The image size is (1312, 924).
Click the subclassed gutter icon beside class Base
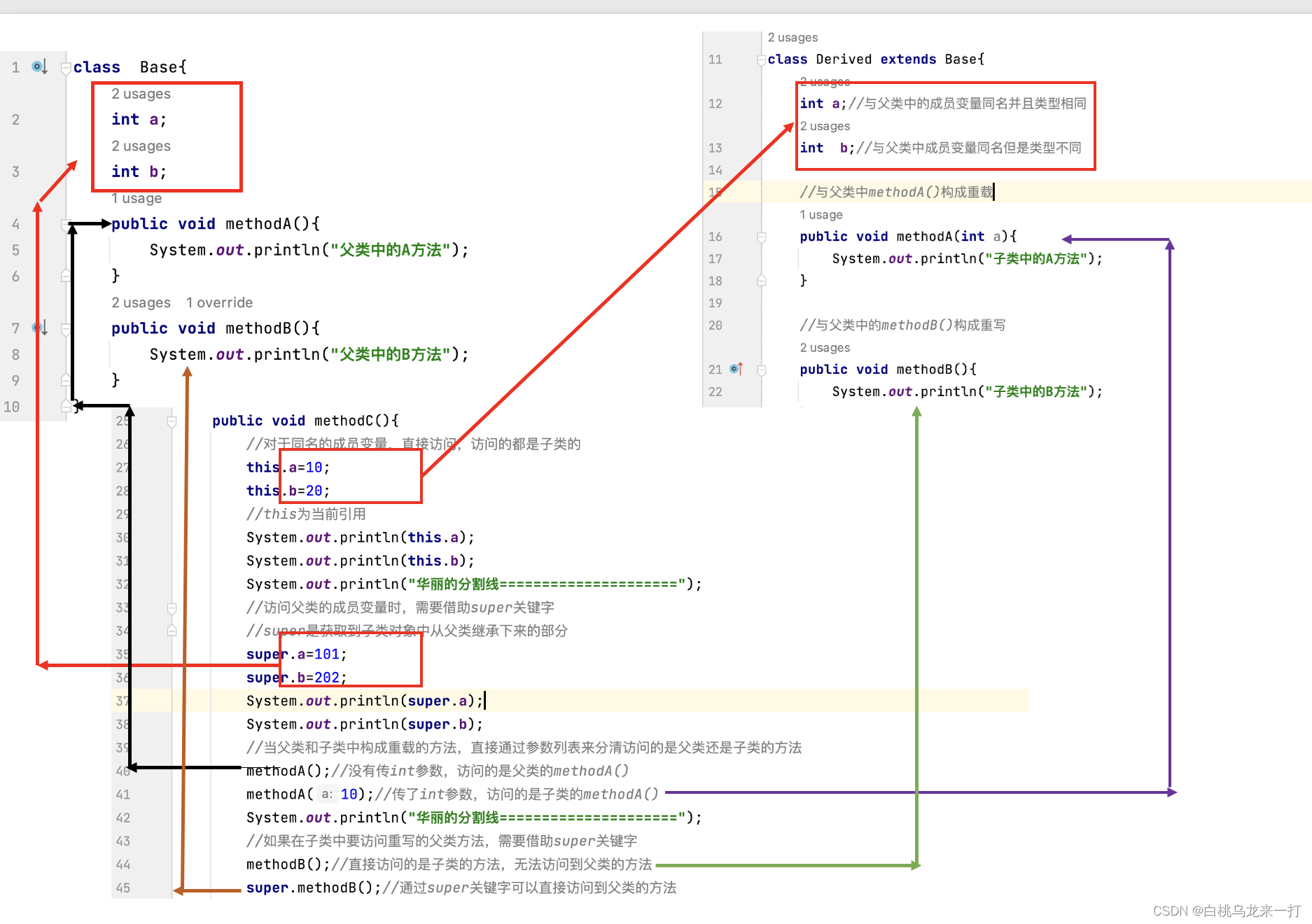point(39,66)
